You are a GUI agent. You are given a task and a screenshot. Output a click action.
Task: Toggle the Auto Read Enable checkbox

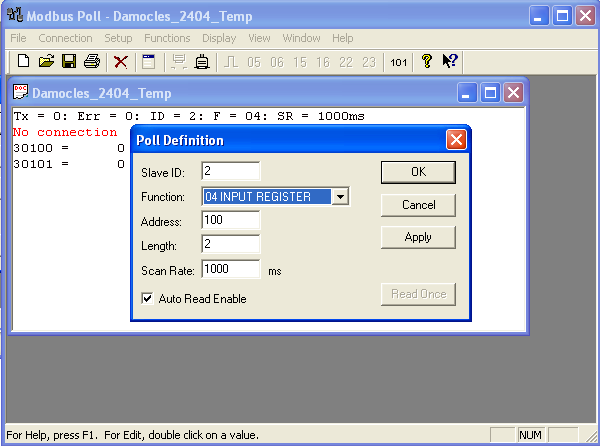(x=147, y=298)
